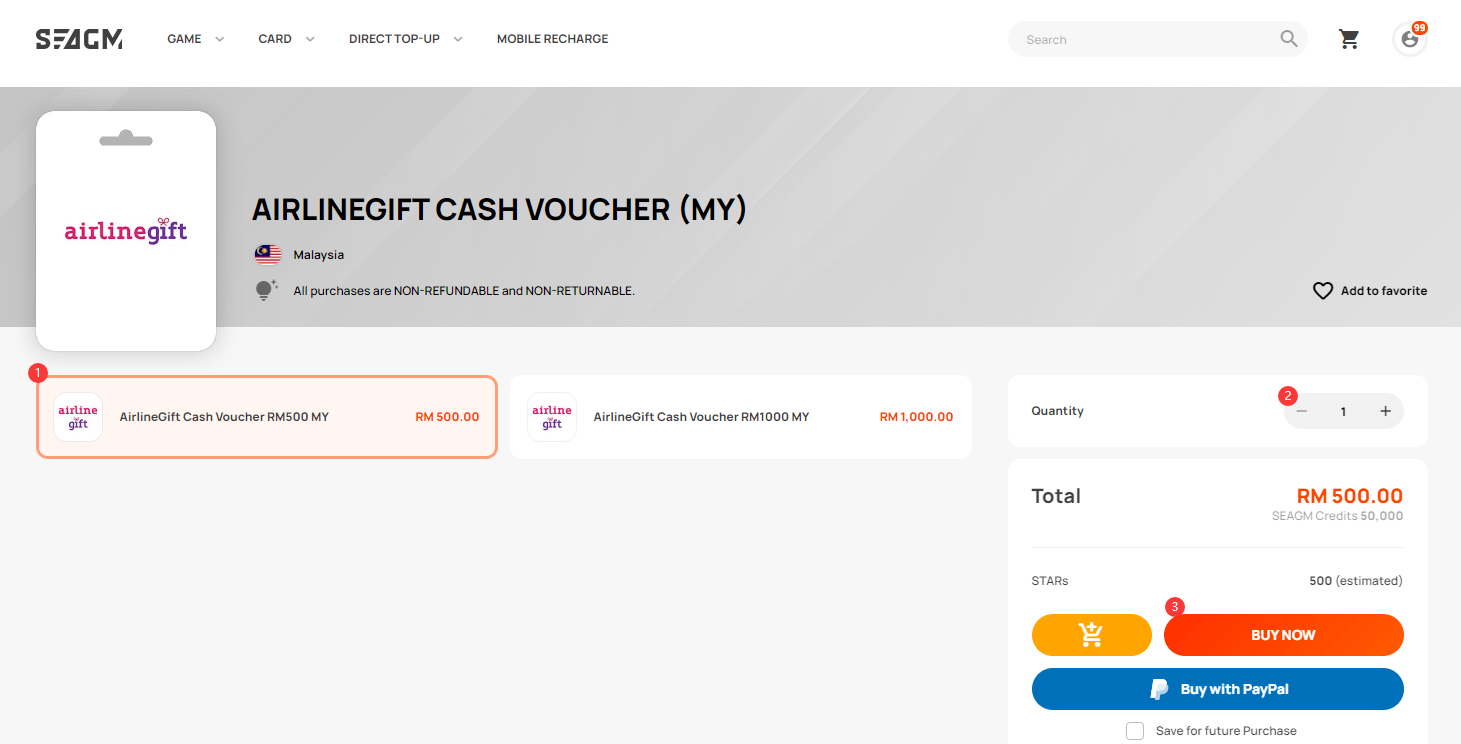The image size is (1461, 744).
Task: Click the lightbulb tip icon
Action: 265,289
